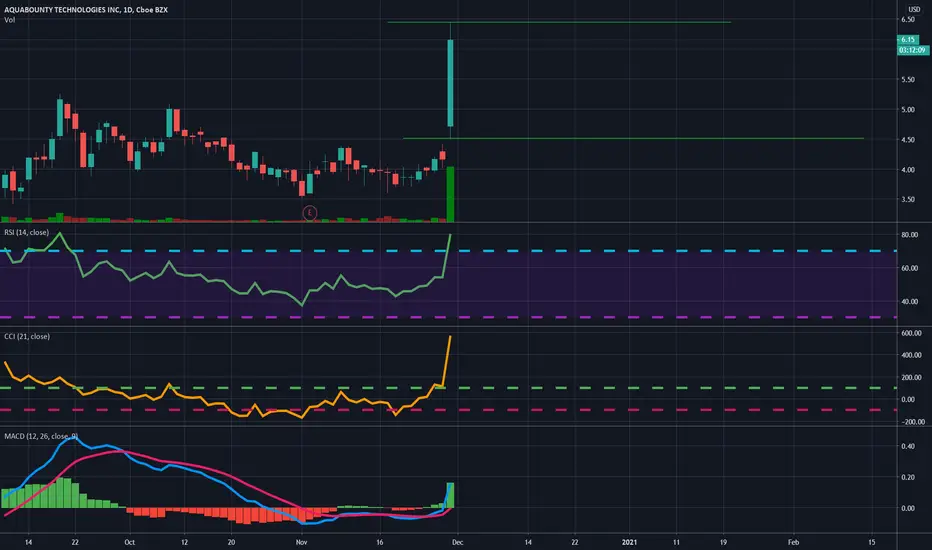Click the 4.00 price axis label

click(908, 170)
